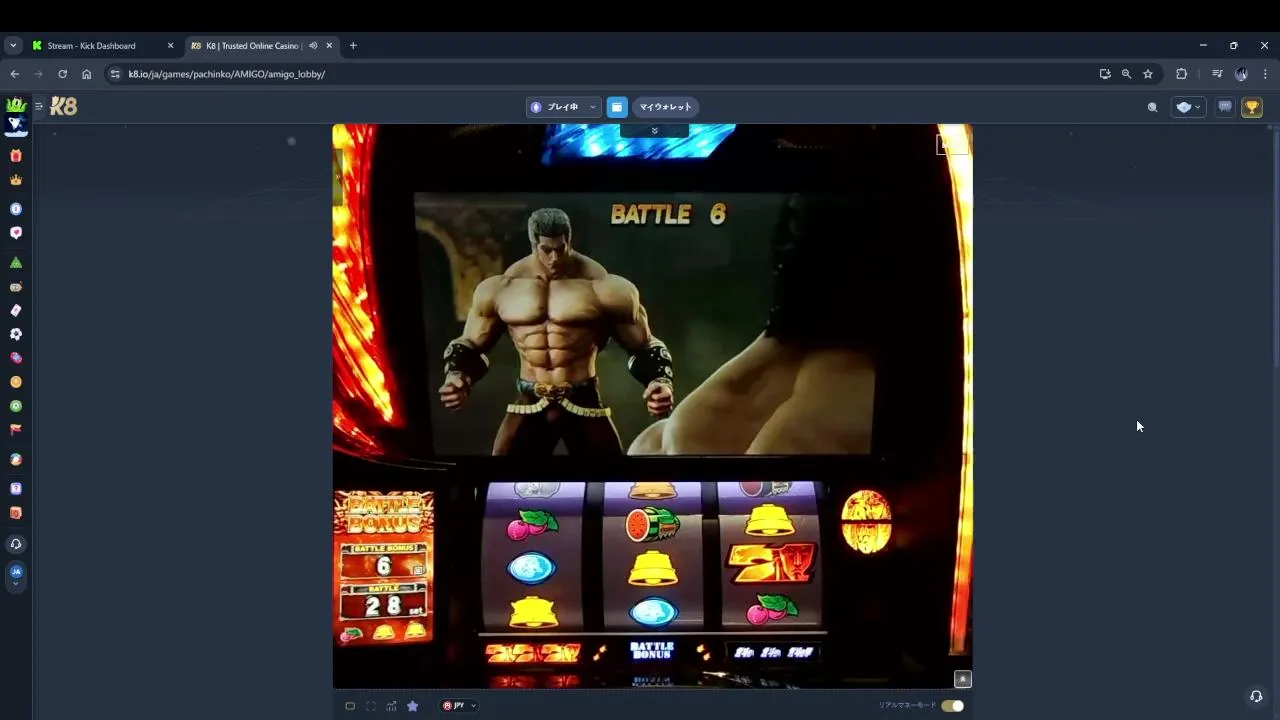Screen dimensions: 1280x720
Task: Open the JA language selector
Action: [x=15, y=574]
